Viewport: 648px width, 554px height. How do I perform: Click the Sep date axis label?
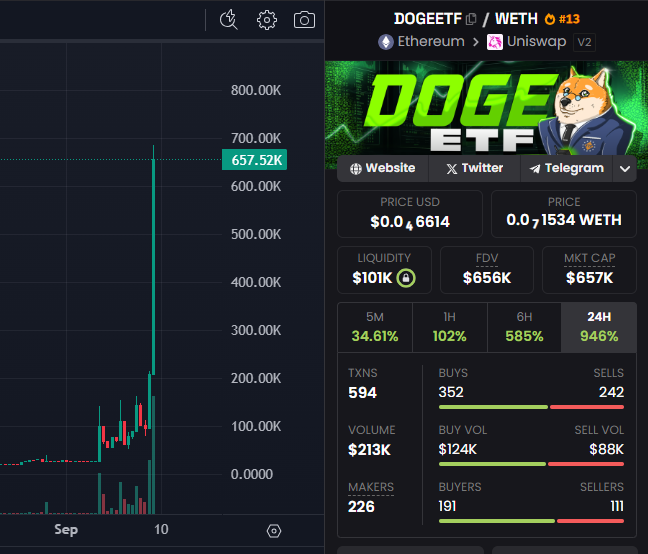tap(66, 529)
